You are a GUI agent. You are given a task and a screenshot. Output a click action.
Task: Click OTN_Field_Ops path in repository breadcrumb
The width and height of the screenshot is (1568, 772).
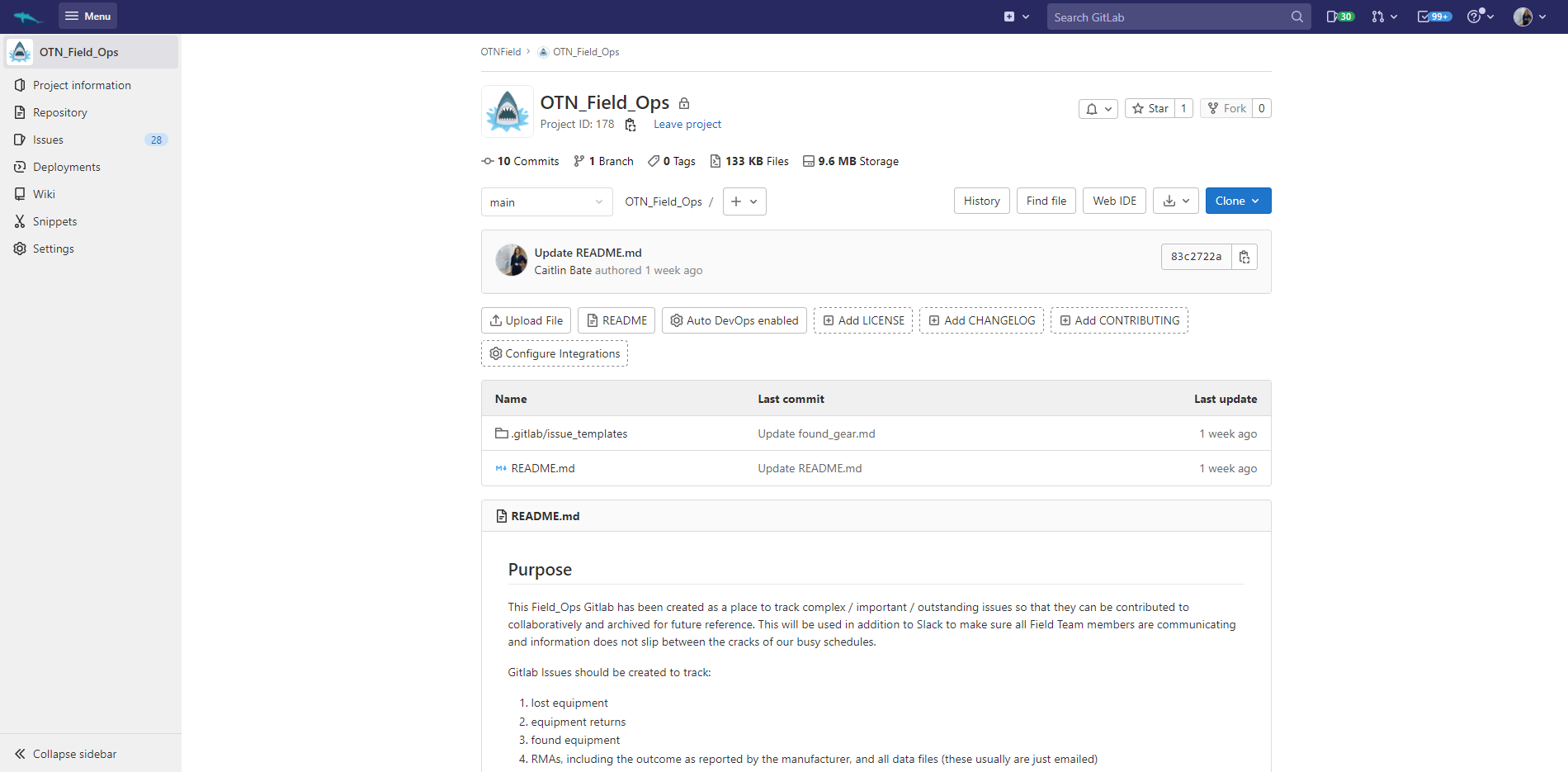(x=663, y=201)
